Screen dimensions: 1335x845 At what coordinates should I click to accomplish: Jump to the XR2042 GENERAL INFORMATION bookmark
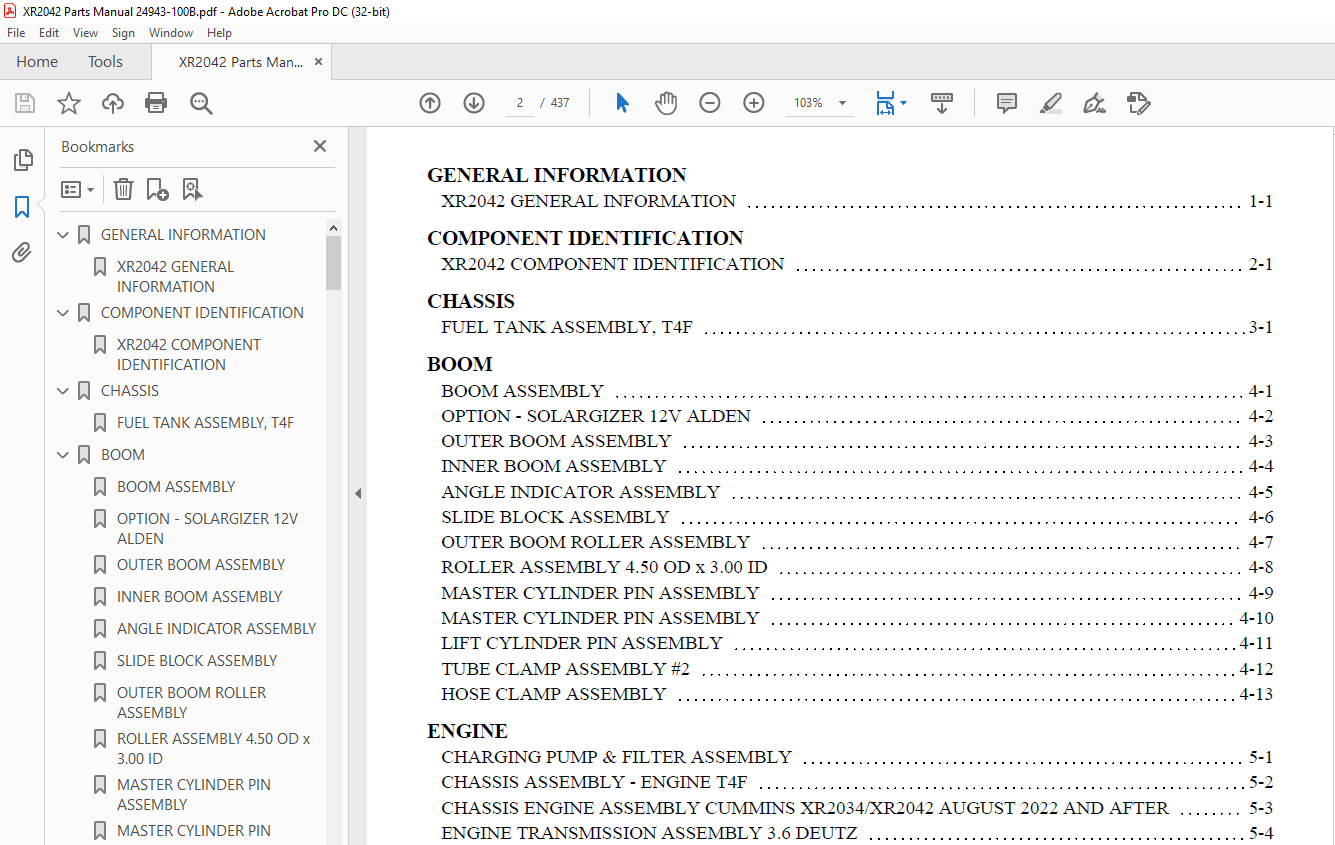coord(176,277)
